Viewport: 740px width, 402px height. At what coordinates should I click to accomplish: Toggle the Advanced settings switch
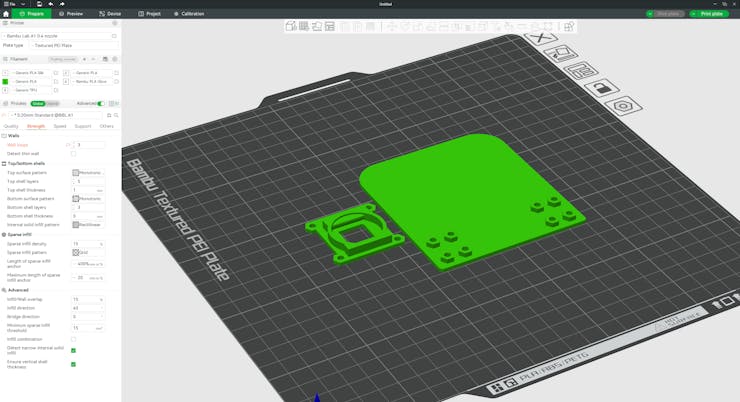[100, 103]
